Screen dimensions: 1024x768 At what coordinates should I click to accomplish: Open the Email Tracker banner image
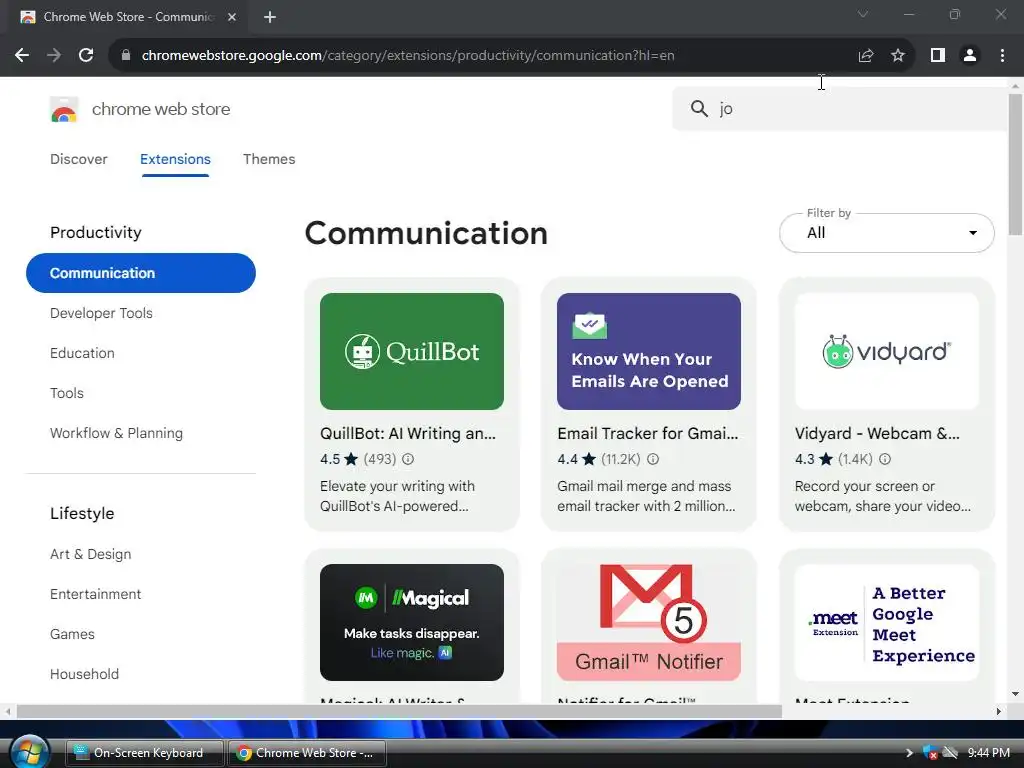pyautogui.click(x=648, y=351)
